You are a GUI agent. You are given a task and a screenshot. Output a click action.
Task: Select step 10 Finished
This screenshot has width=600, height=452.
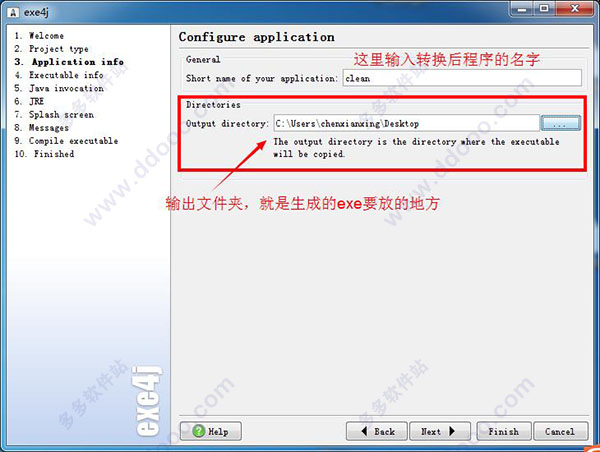[44, 153]
